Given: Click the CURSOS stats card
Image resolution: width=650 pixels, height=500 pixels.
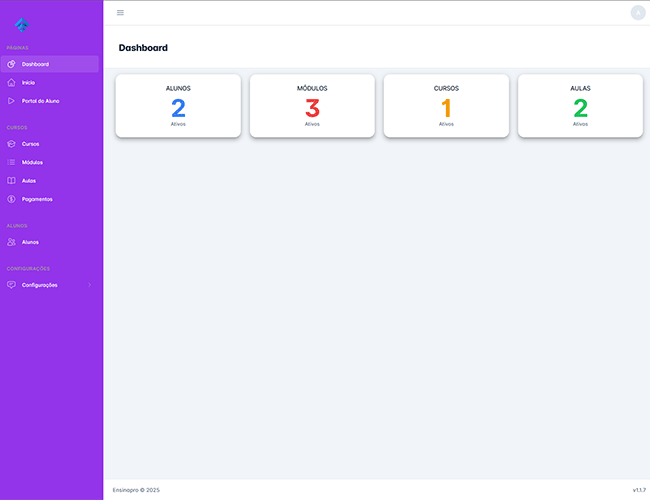Looking at the screenshot, I should coord(446,106).
